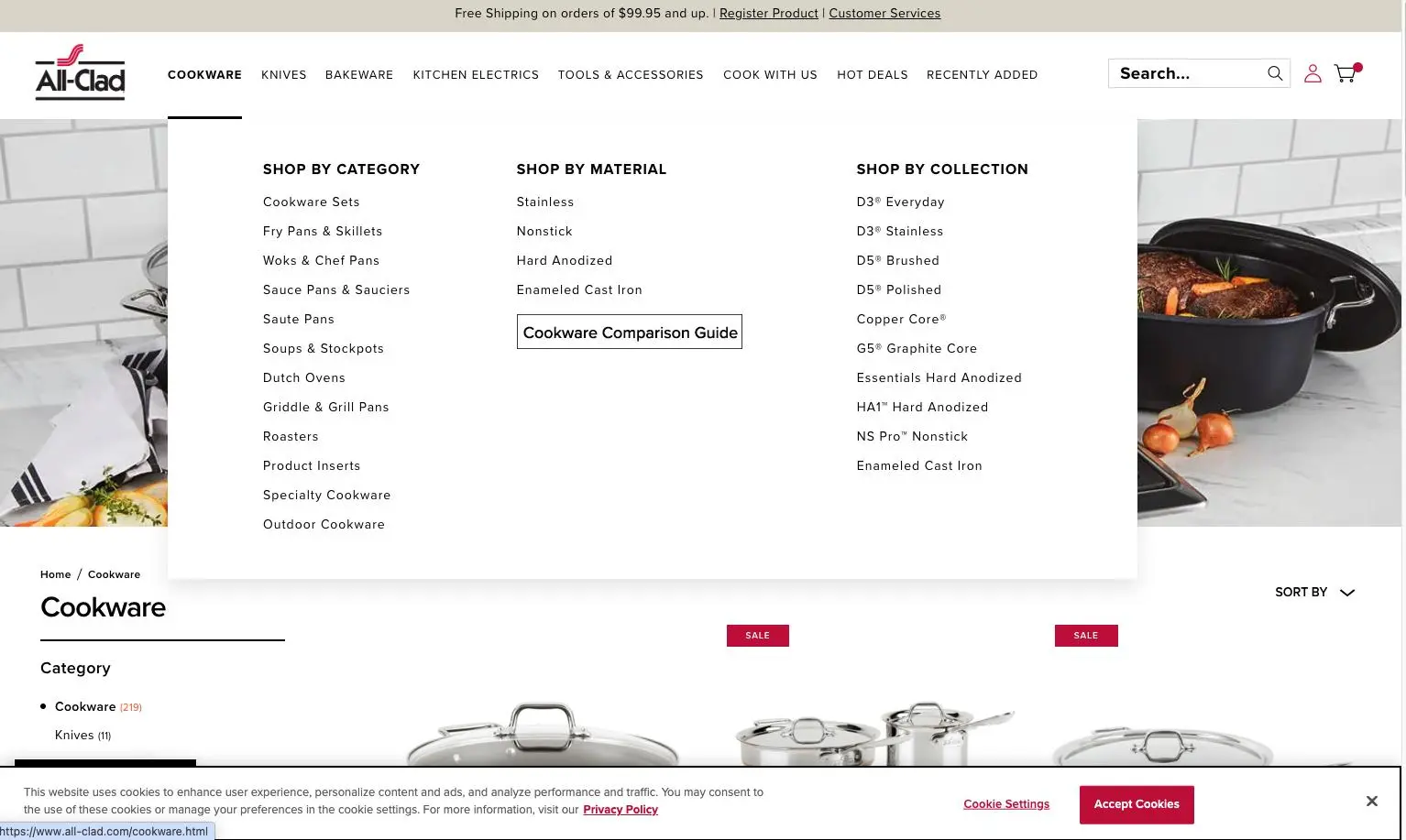
Task: Open the Cookware Comparison Guide
Action: point(630,332)
